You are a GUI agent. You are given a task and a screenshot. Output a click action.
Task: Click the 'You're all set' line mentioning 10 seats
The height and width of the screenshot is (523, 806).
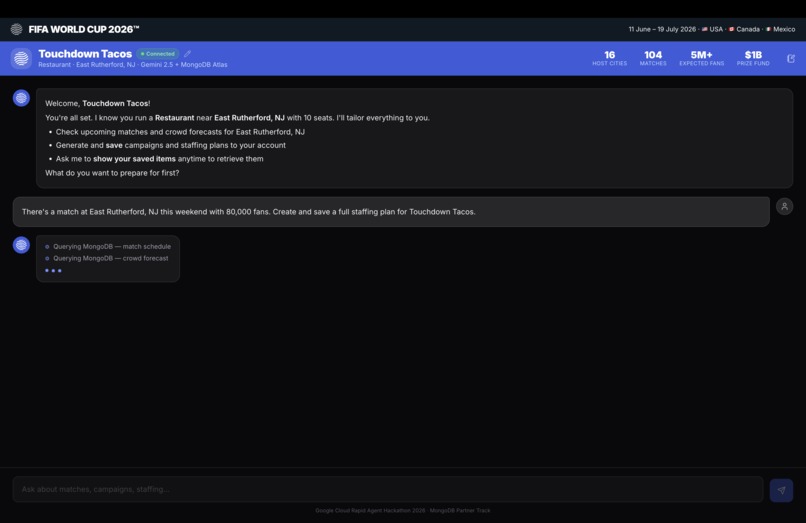click(x=237, y=118)
